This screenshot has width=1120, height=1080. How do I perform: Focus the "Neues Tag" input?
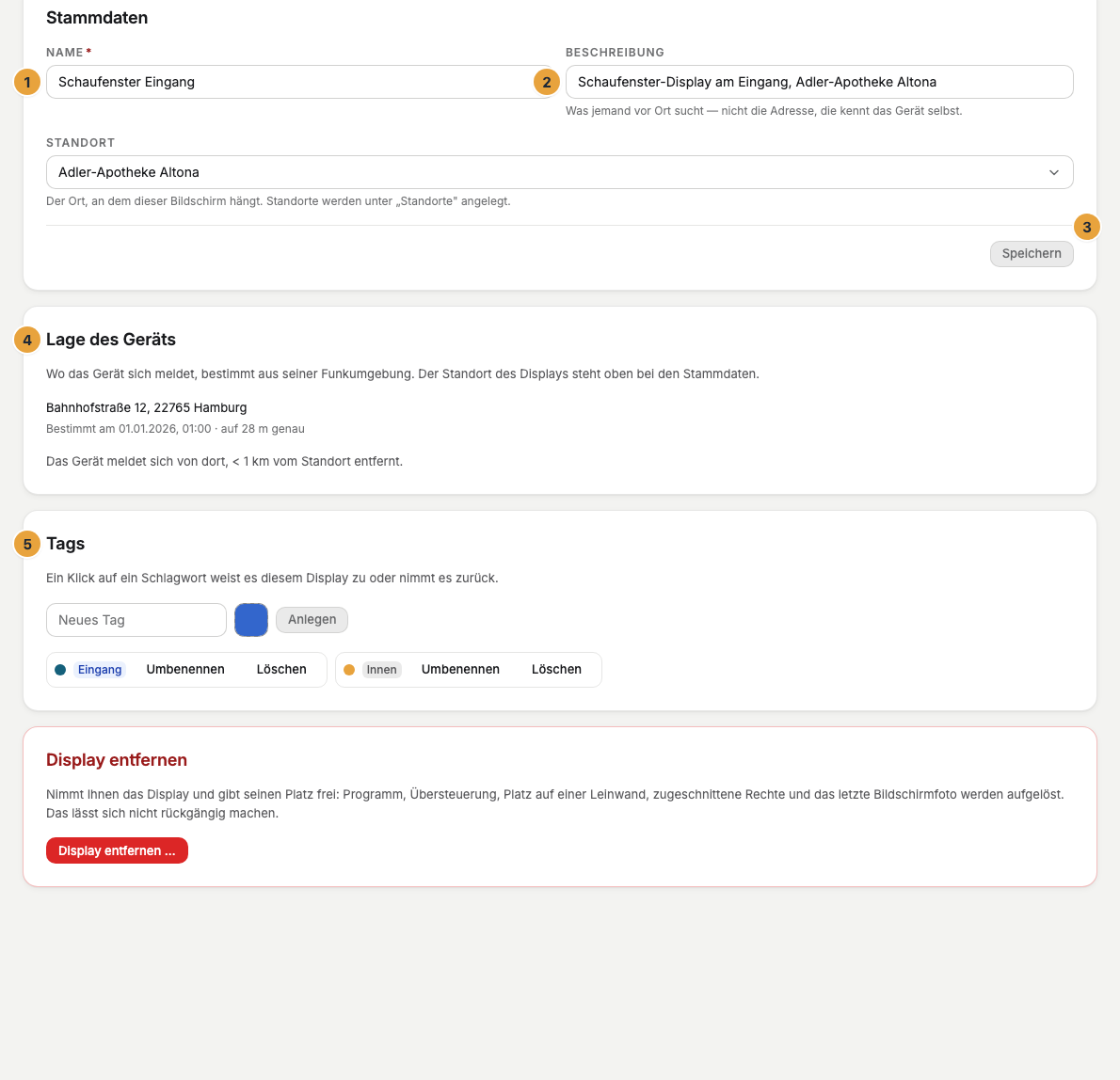point(136,620)
